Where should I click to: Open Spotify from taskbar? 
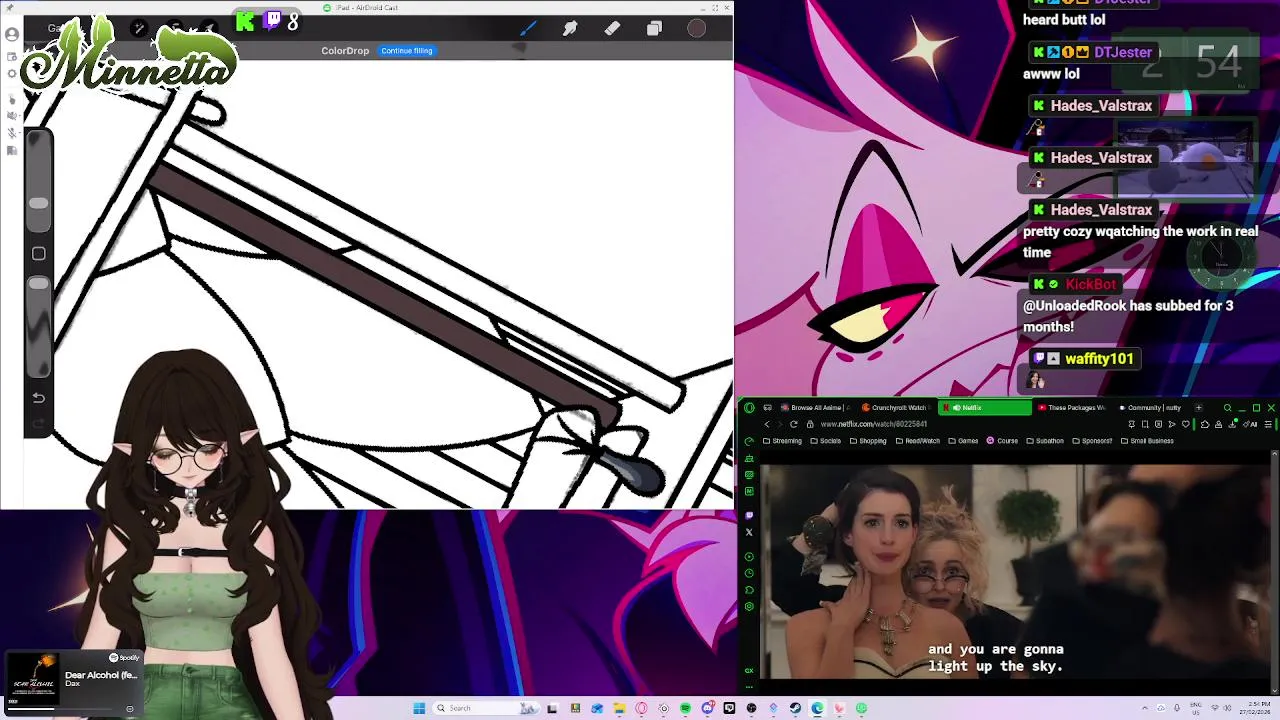(685, 708)
